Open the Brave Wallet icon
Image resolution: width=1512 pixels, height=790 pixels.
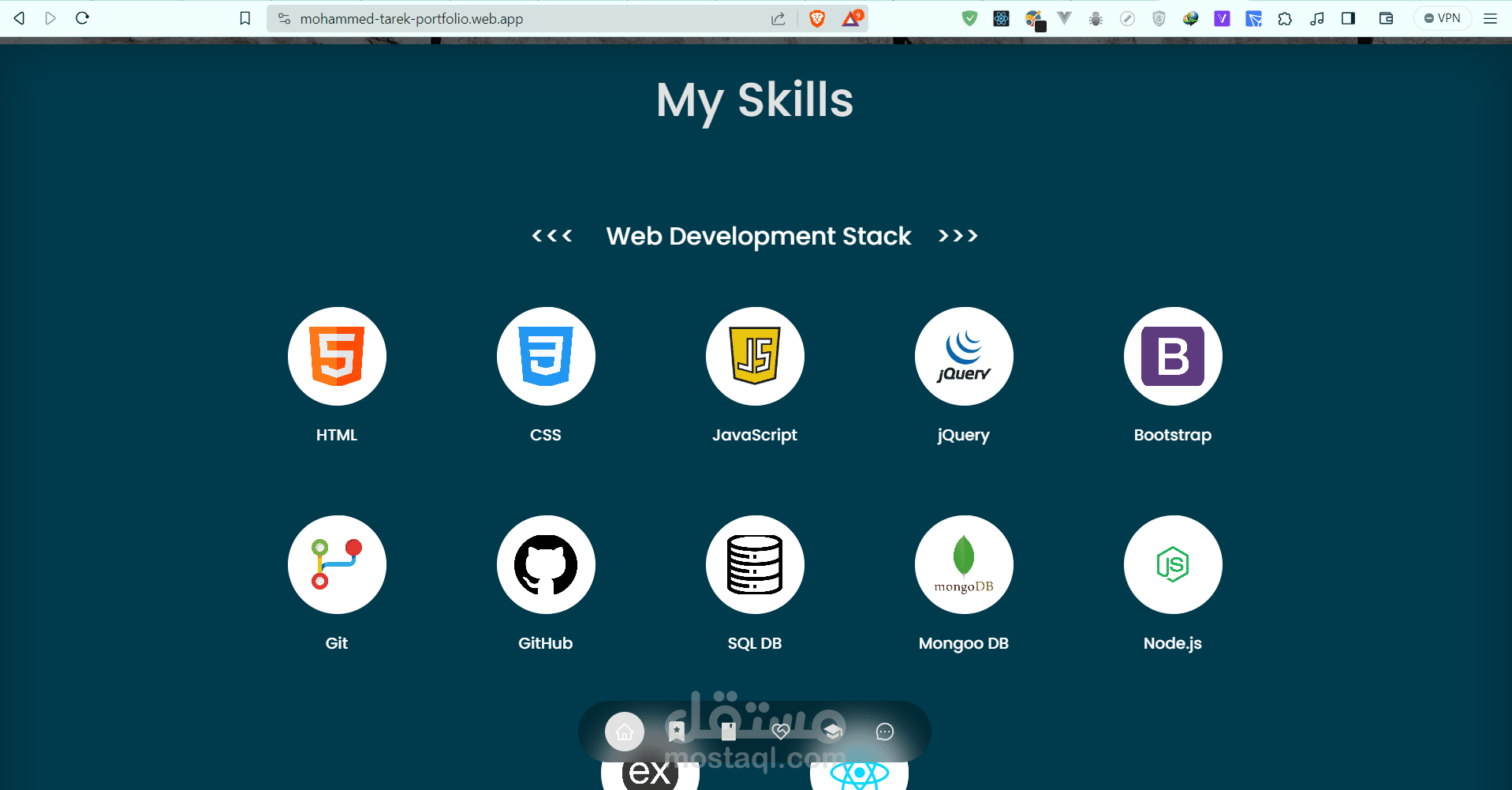point(1386,18)
